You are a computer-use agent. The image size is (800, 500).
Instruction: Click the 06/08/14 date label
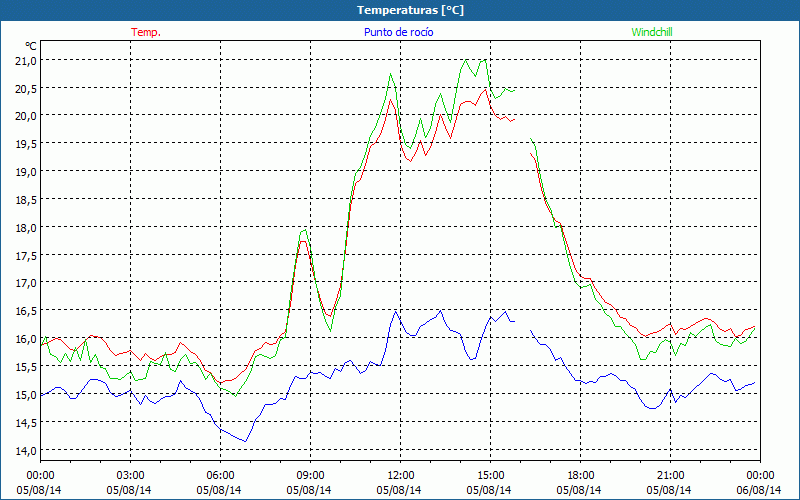[759, 490]
